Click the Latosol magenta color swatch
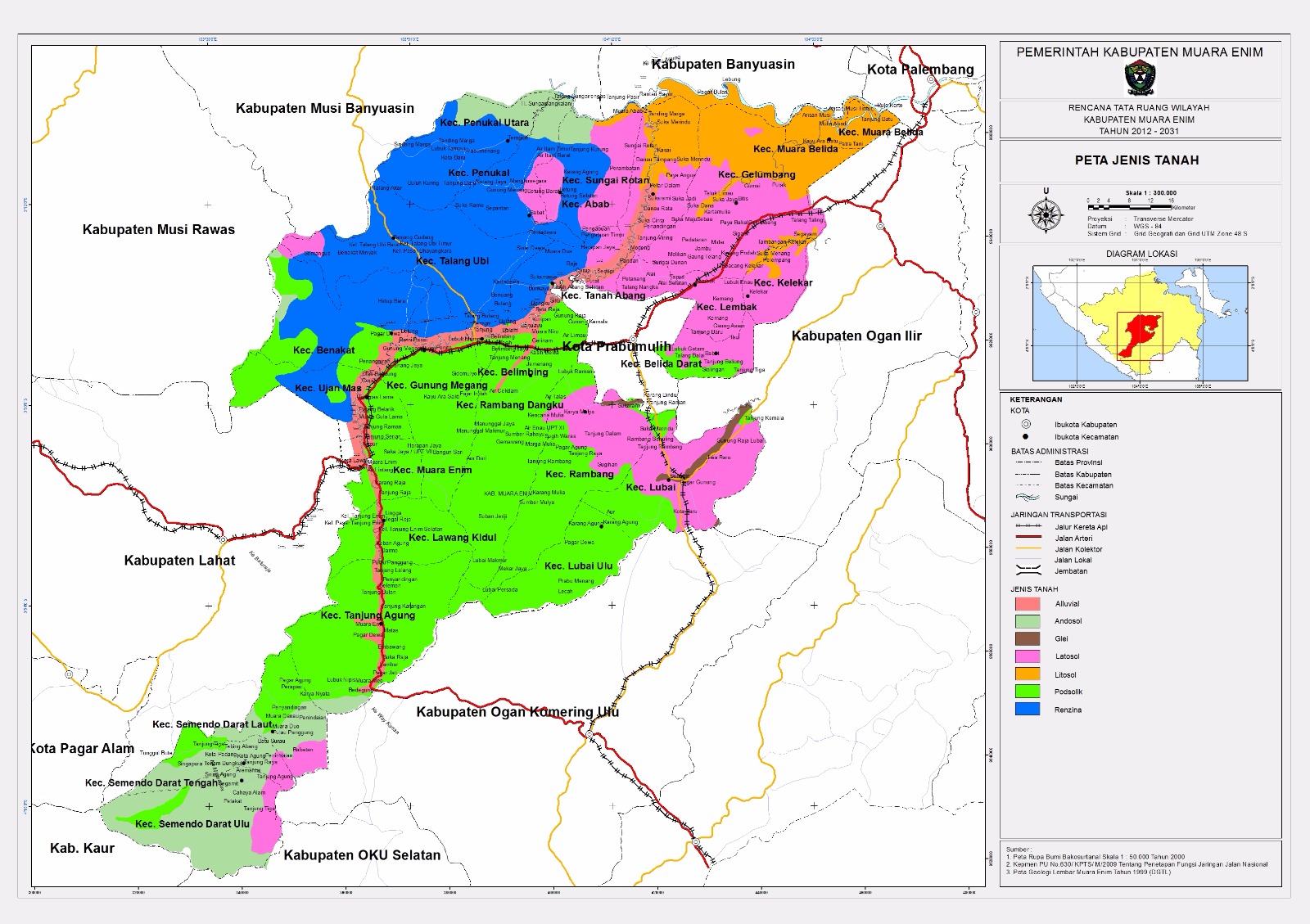1310x924 pixels. (1028, 656)
